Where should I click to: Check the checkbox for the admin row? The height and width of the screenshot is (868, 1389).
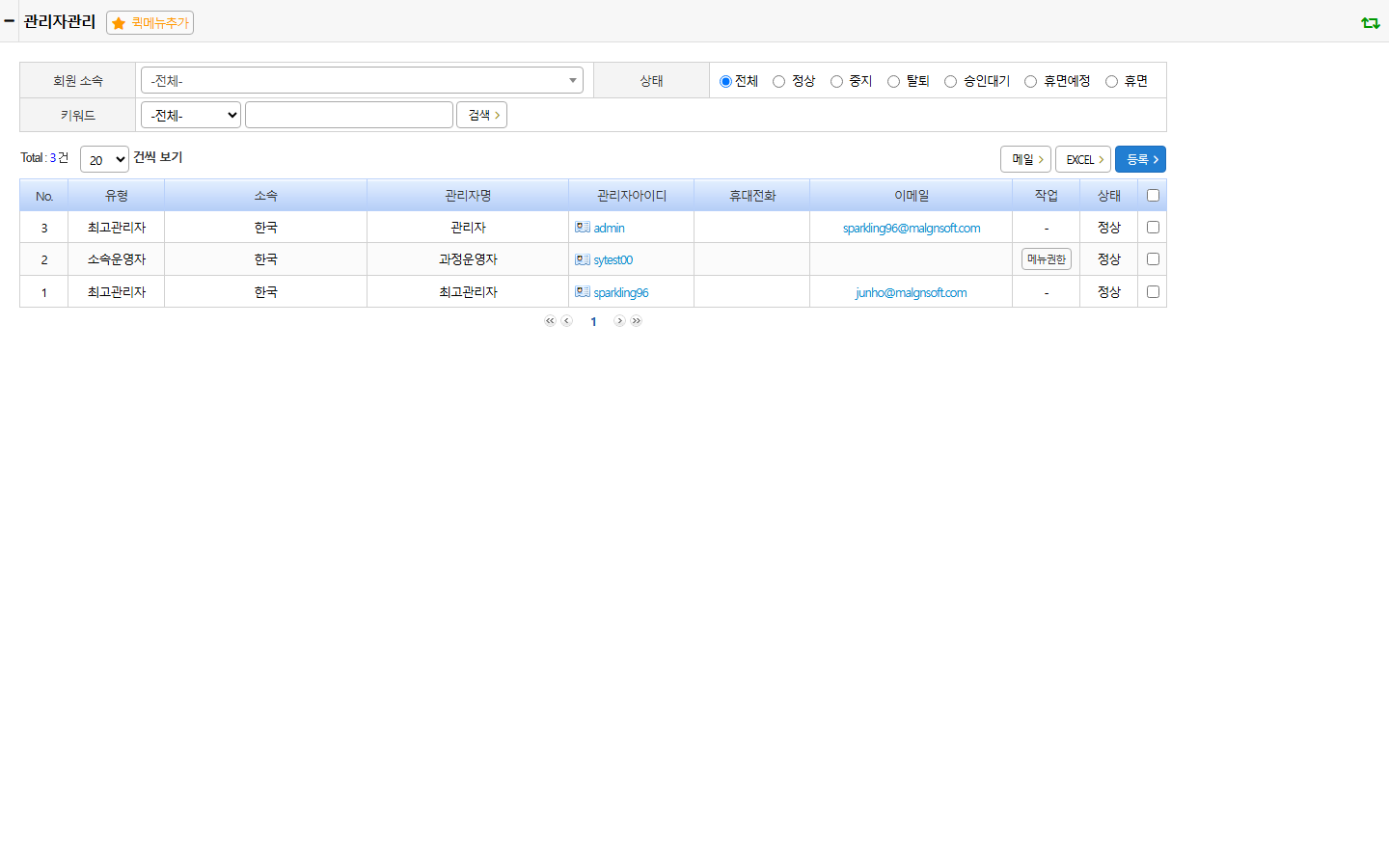(x=1153, y=228)
